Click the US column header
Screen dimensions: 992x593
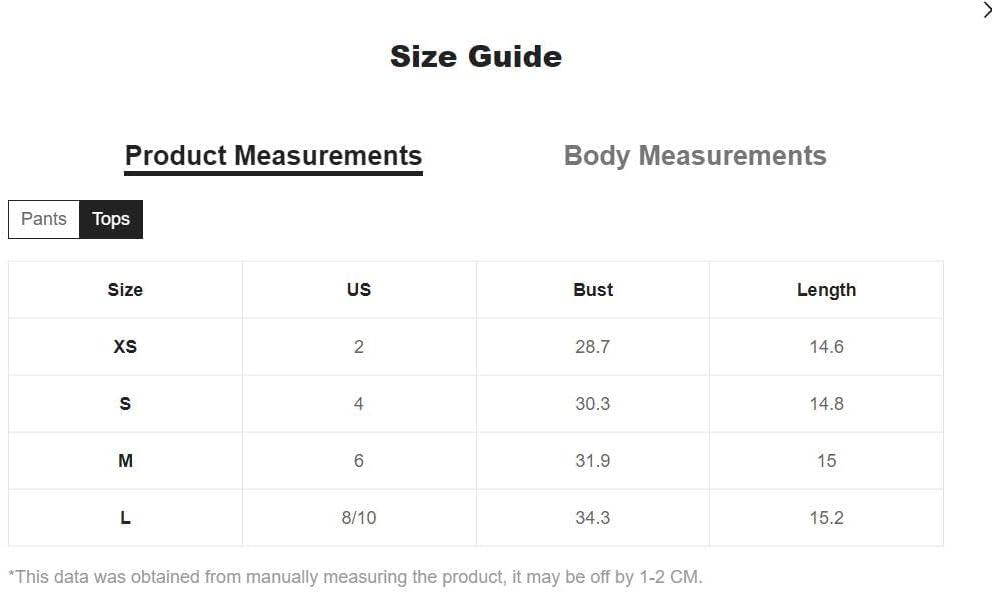[x=359, y=290]
